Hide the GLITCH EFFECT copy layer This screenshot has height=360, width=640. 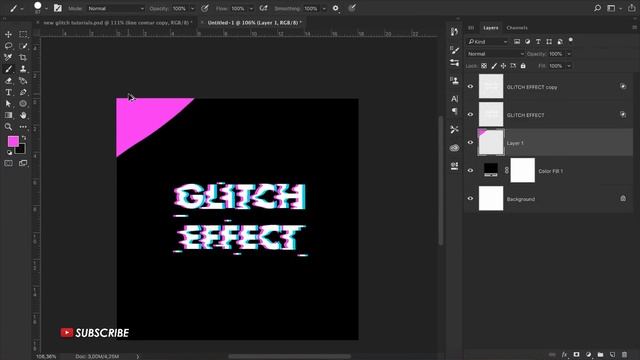click(470, 87)
